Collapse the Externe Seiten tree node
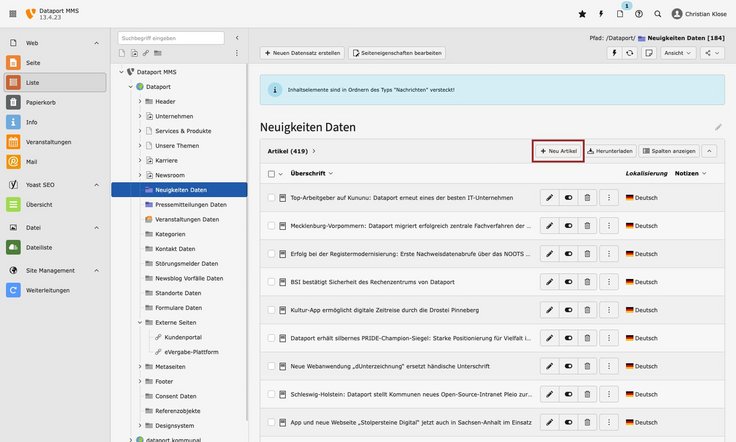Viewport: 736px width, 442px height. (x=140, y=323)
